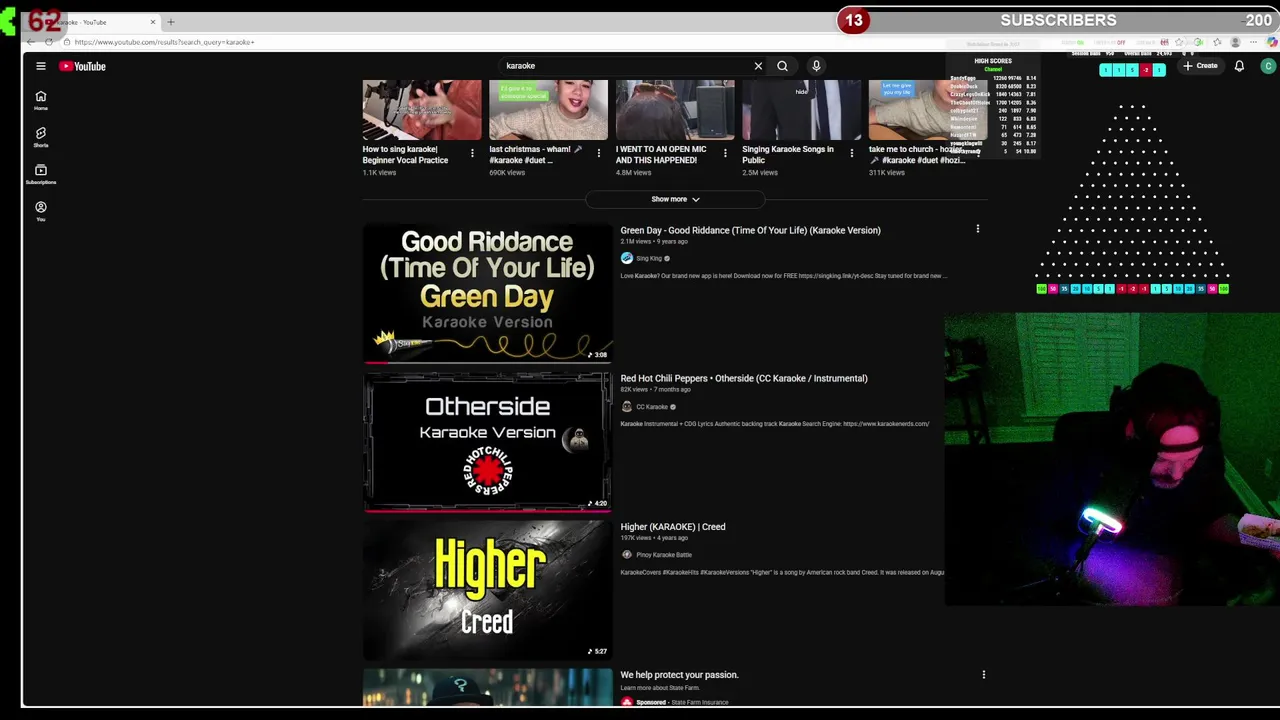Image resolution: width=1280 pixels, height=720 pixels.
Task: Open take me to church short title
Action: [x=918, y=155]
